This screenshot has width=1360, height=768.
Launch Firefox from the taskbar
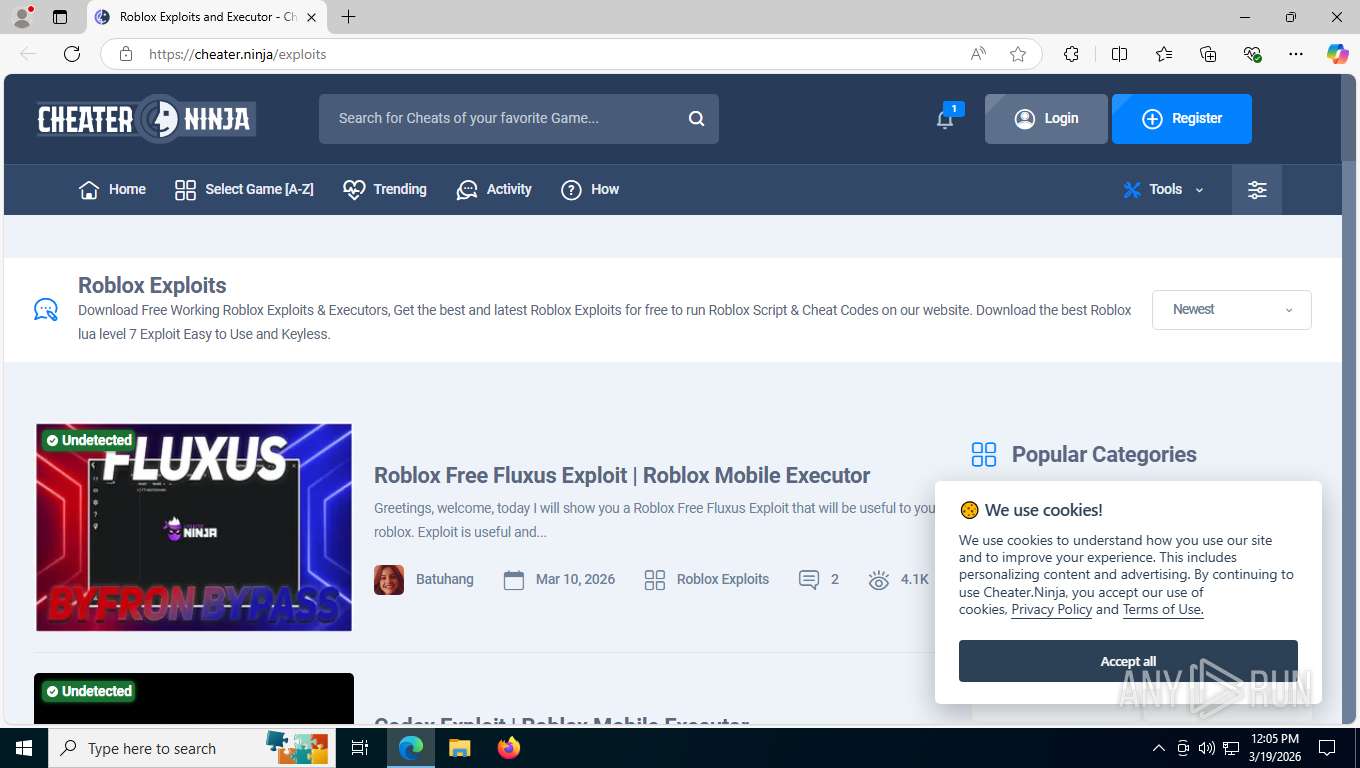tap(508, 748)
